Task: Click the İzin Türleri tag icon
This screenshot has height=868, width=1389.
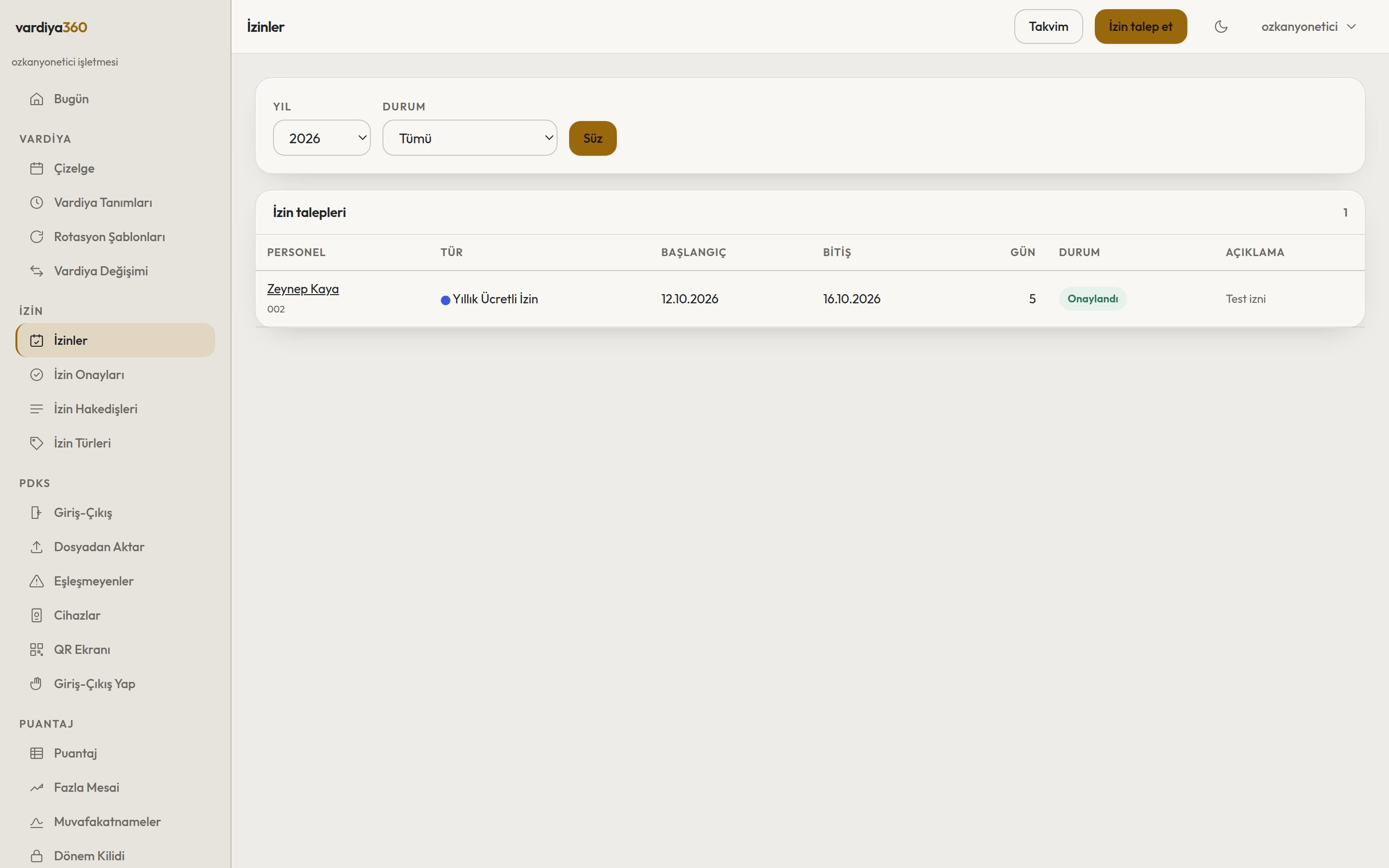Action: [37, 443]
